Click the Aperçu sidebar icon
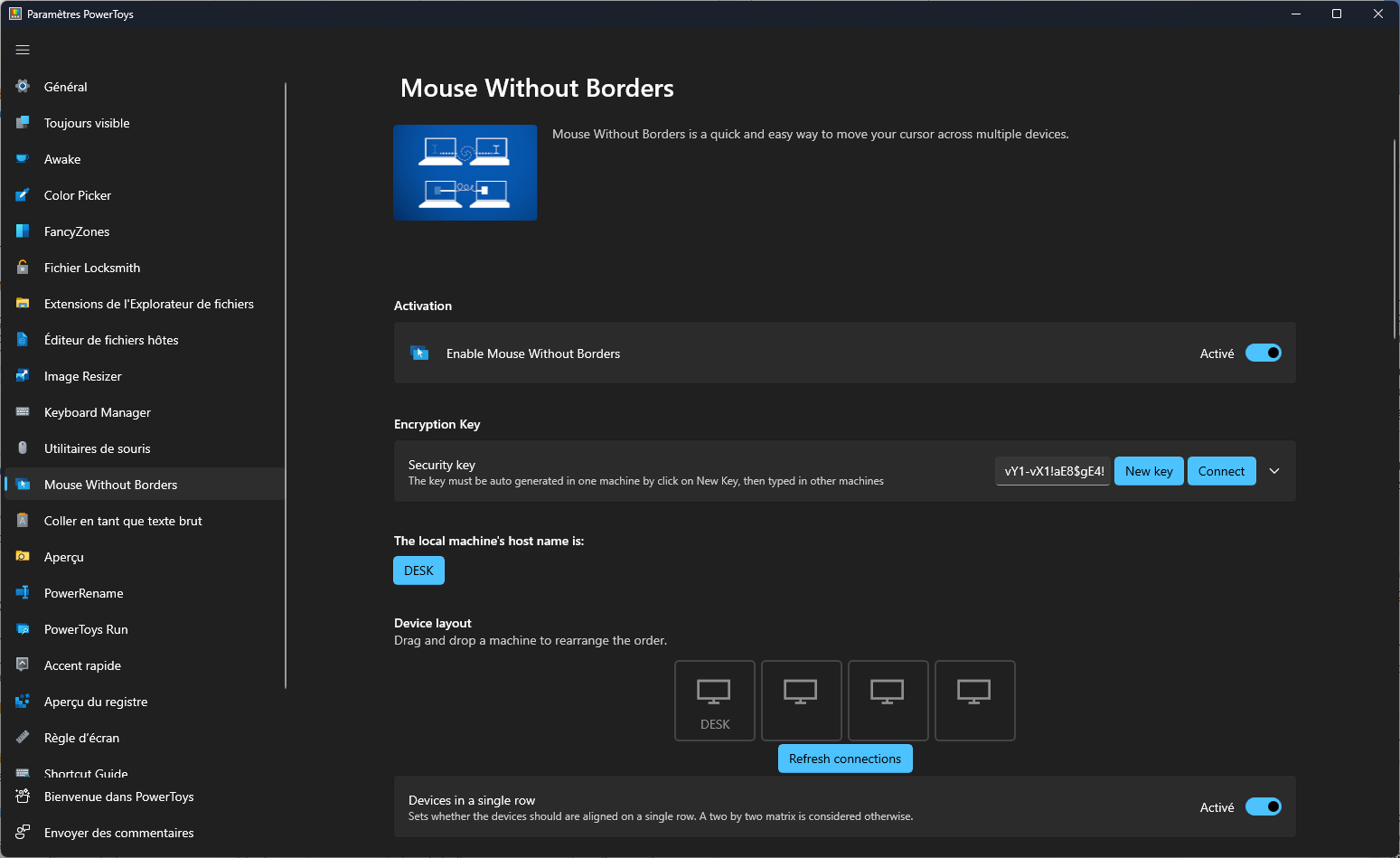The width and height of the screenshot is (1400, 858). click(23, 556)
